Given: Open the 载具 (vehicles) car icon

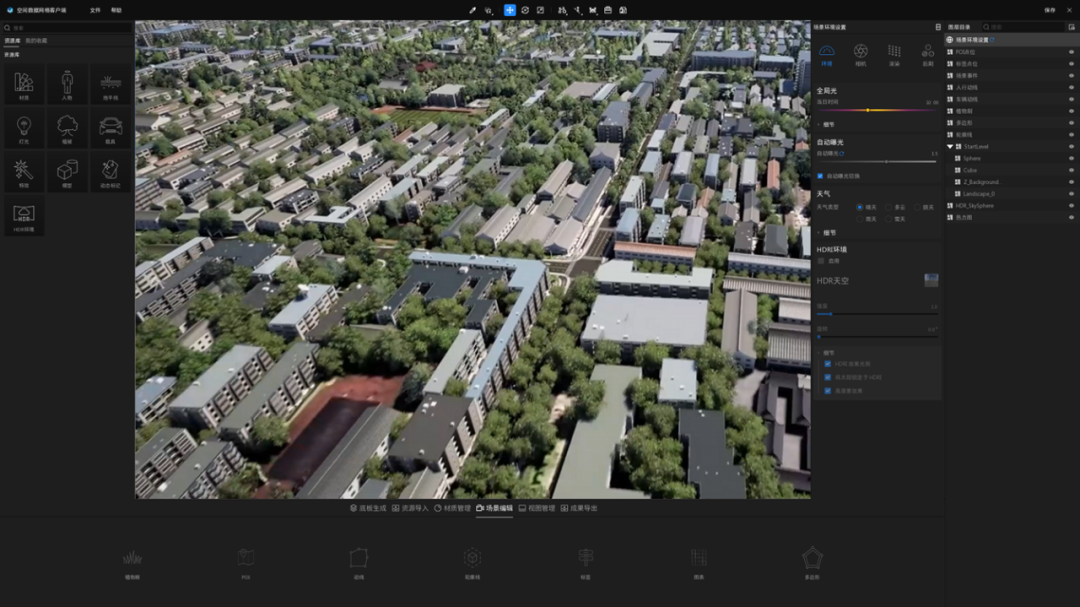Looking at the screenshot, I should (x=110, y=128).
